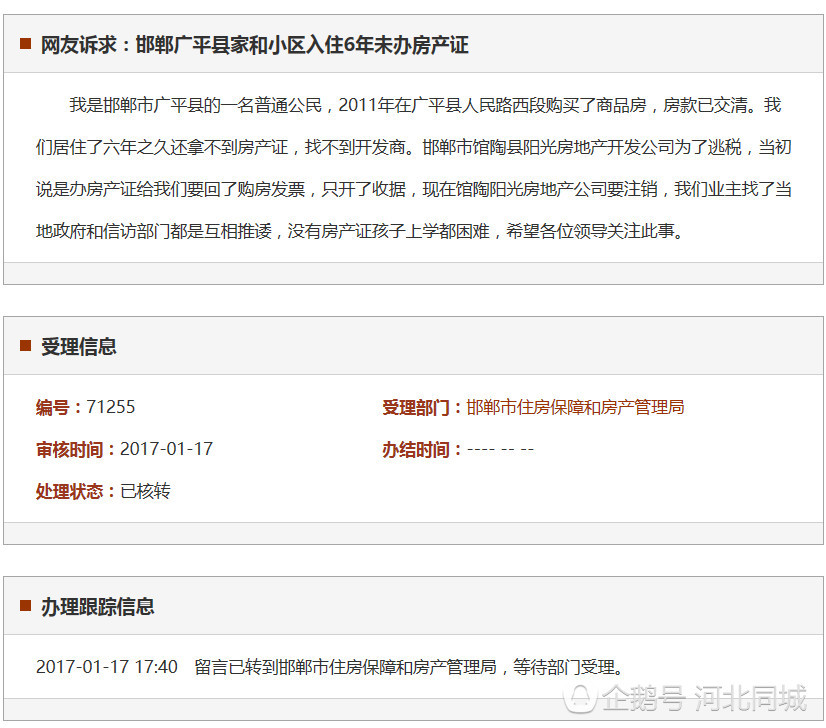Viewport: 826px width, 728px height.
Task: Click the red square icon before 网友诉求 header
Action: coord(27,45)
